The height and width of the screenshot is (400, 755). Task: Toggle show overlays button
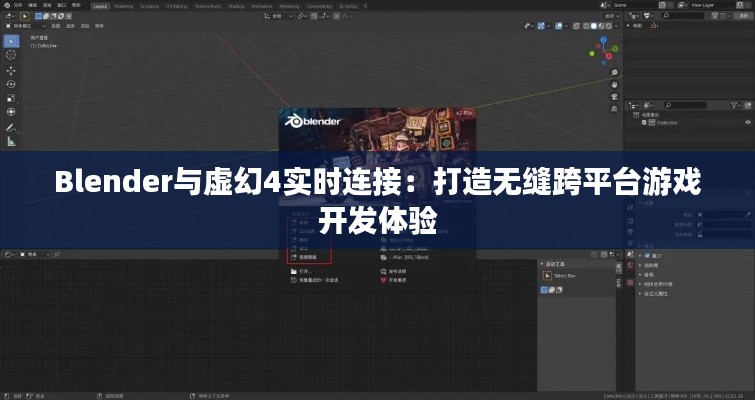coord(559,26)
